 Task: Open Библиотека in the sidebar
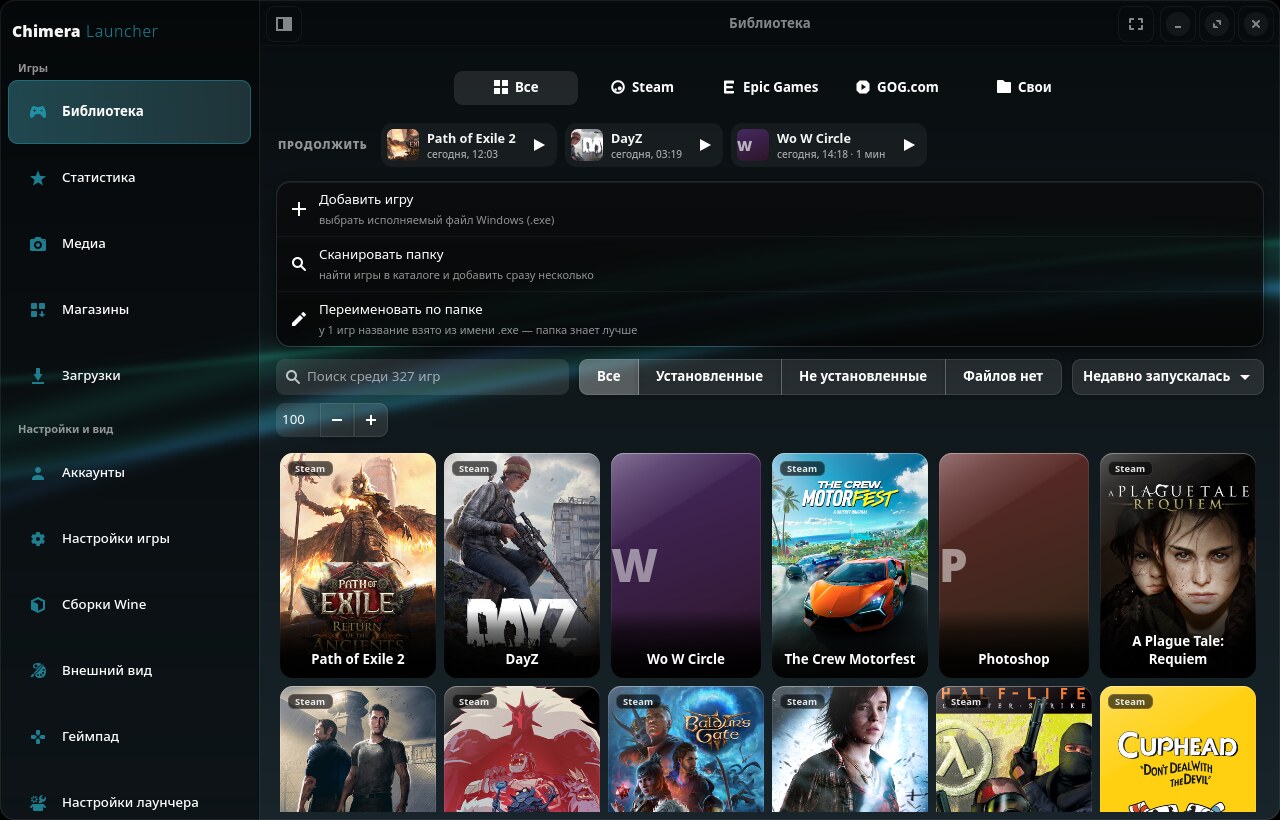(x=129, y=112)
